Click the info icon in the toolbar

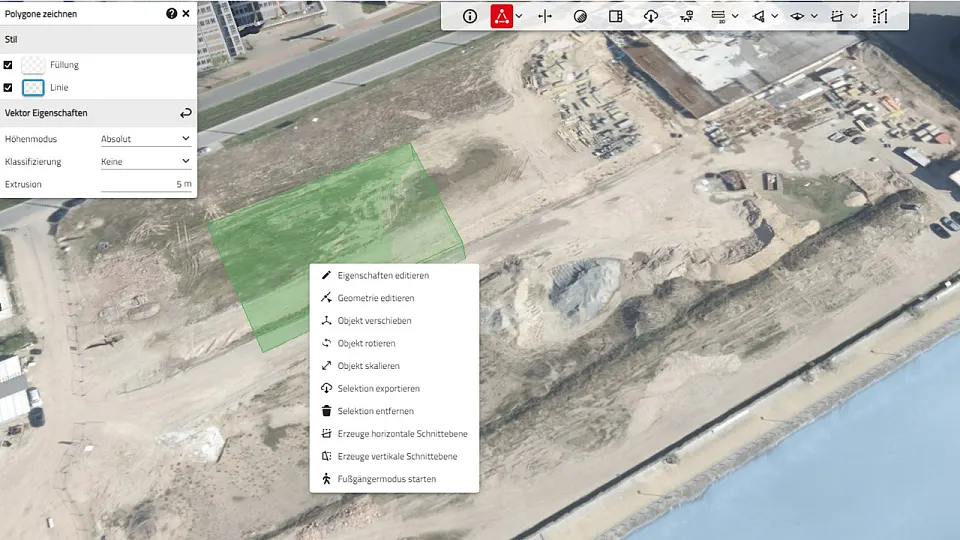(470, 16)
